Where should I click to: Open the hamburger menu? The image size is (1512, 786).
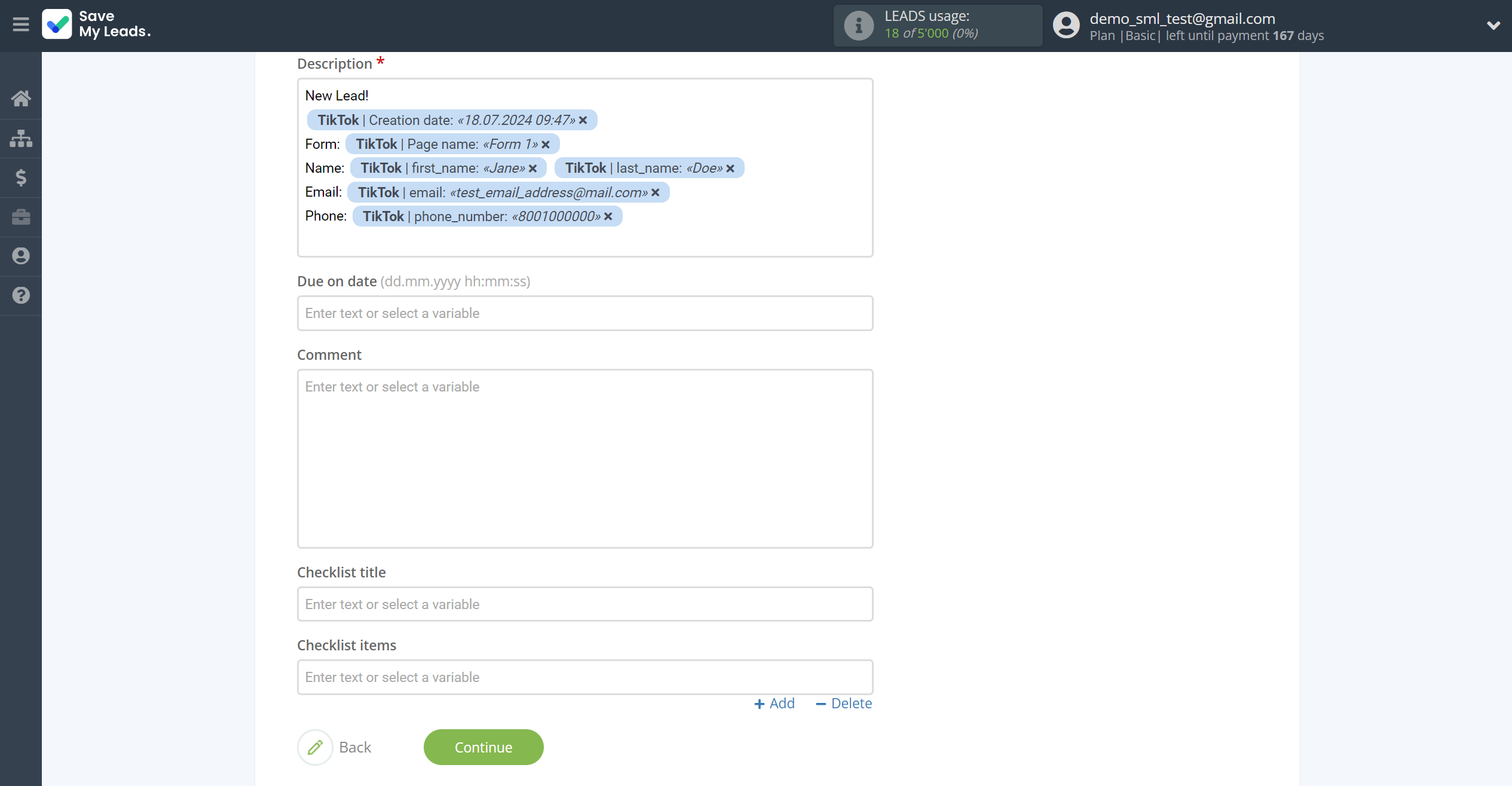point(21,25)
